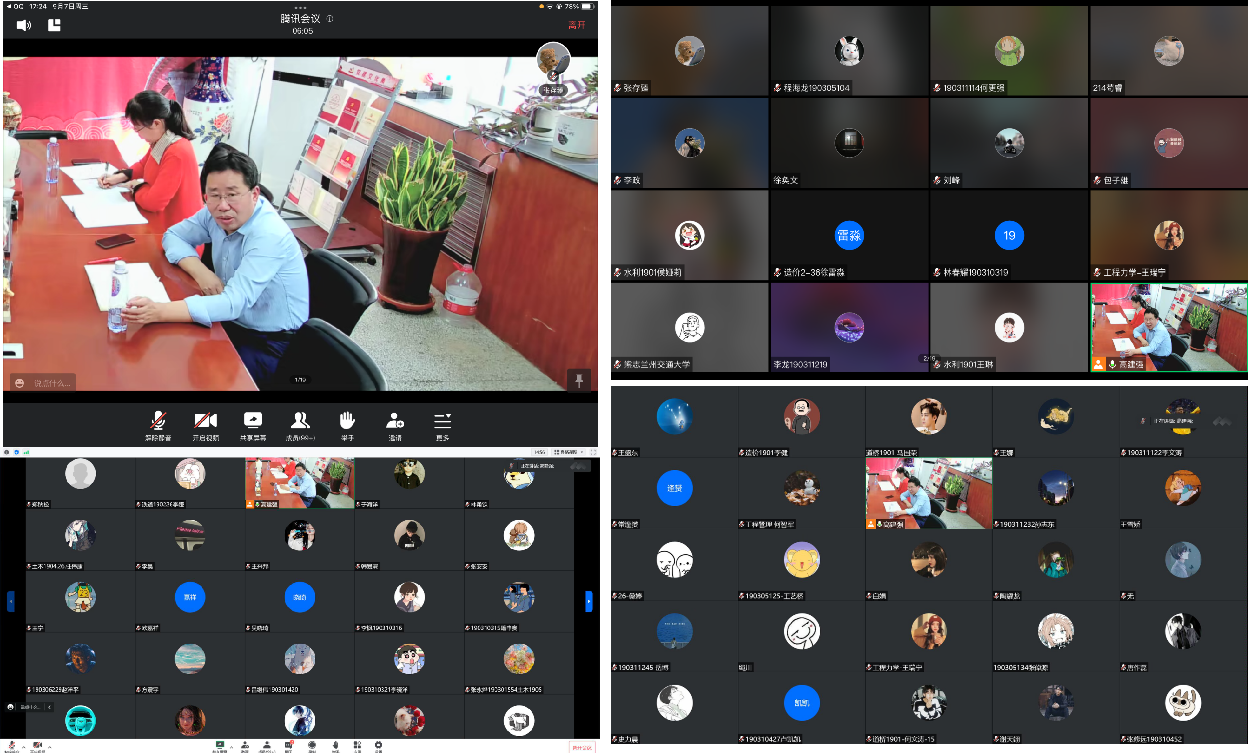Invite participants using the 邀请 icon
The width and height of the screenshot is (1249, 754).
(x=395, y=424)
